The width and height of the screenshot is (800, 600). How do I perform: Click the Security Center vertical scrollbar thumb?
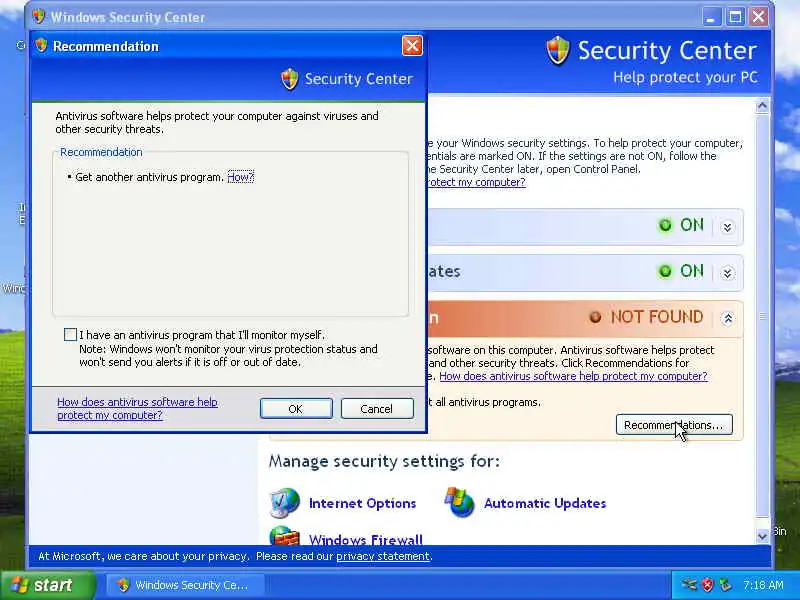point(762,316)
